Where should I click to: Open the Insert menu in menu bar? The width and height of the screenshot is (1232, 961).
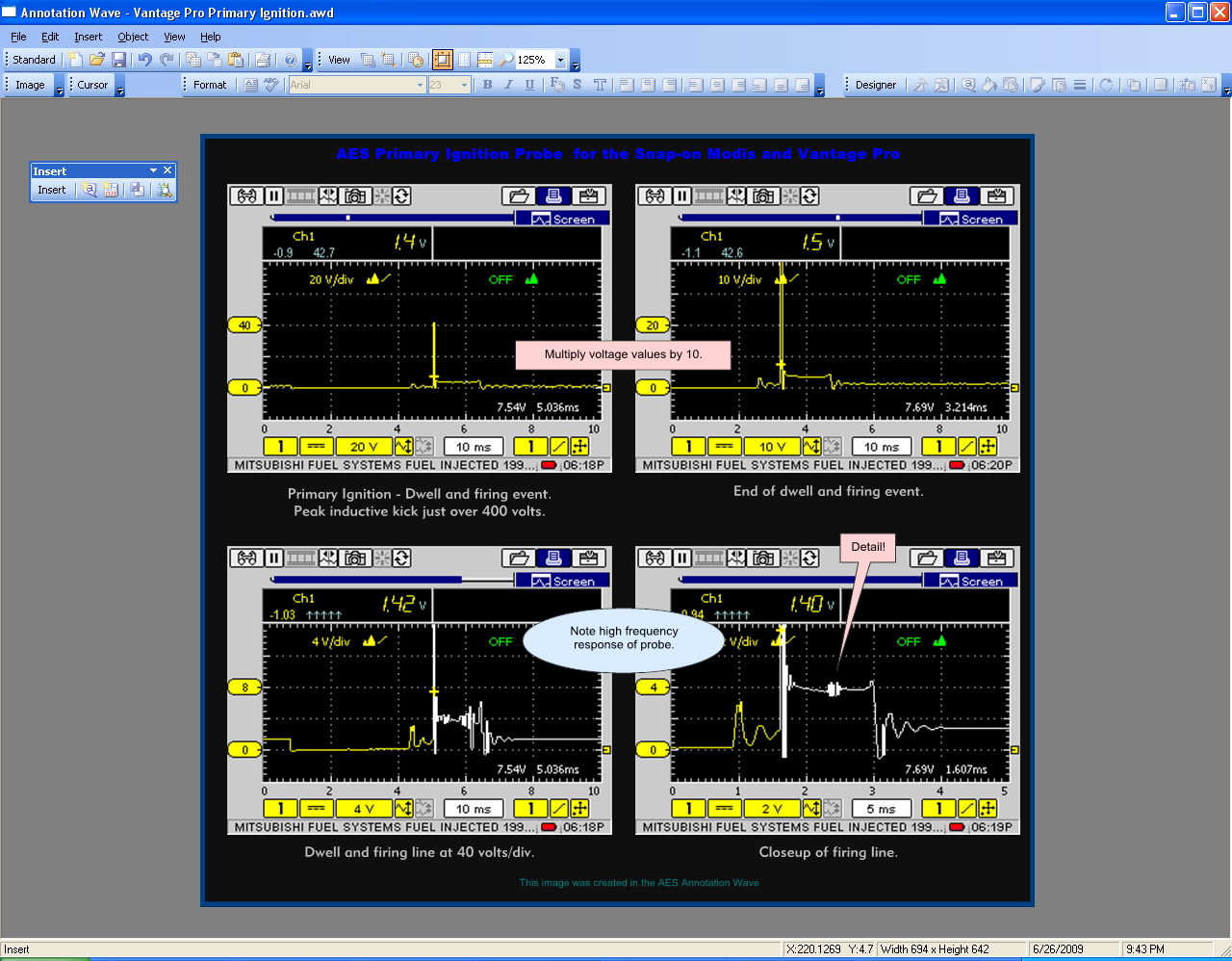[x=88, y=37]
